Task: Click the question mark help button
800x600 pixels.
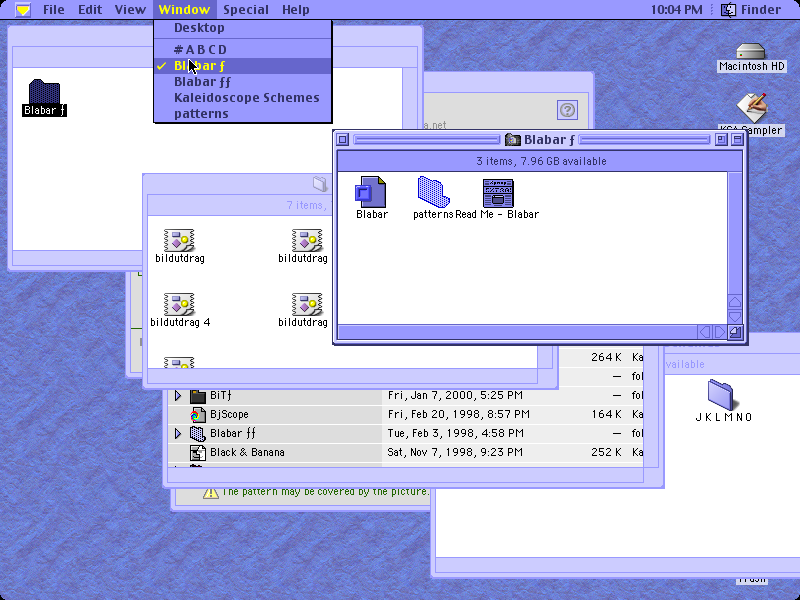Action: point(567,110)
